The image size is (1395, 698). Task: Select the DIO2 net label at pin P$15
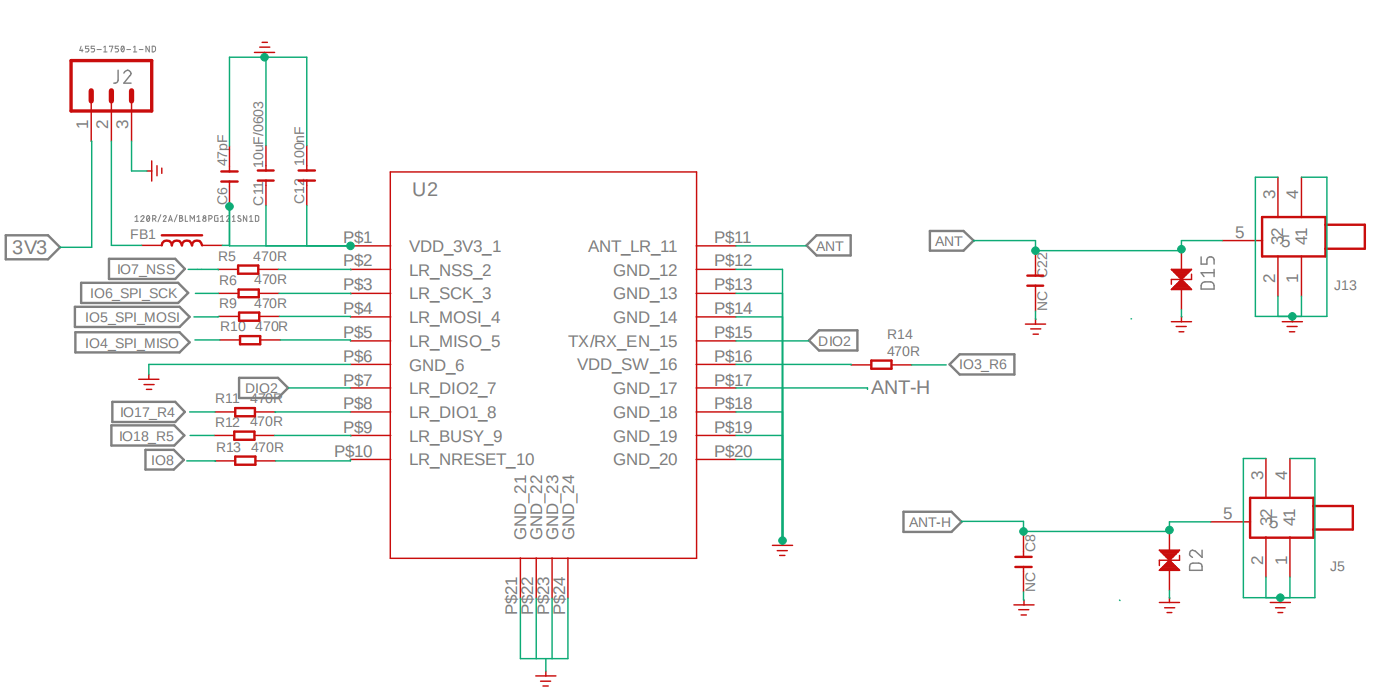click(x=833, y=341)
